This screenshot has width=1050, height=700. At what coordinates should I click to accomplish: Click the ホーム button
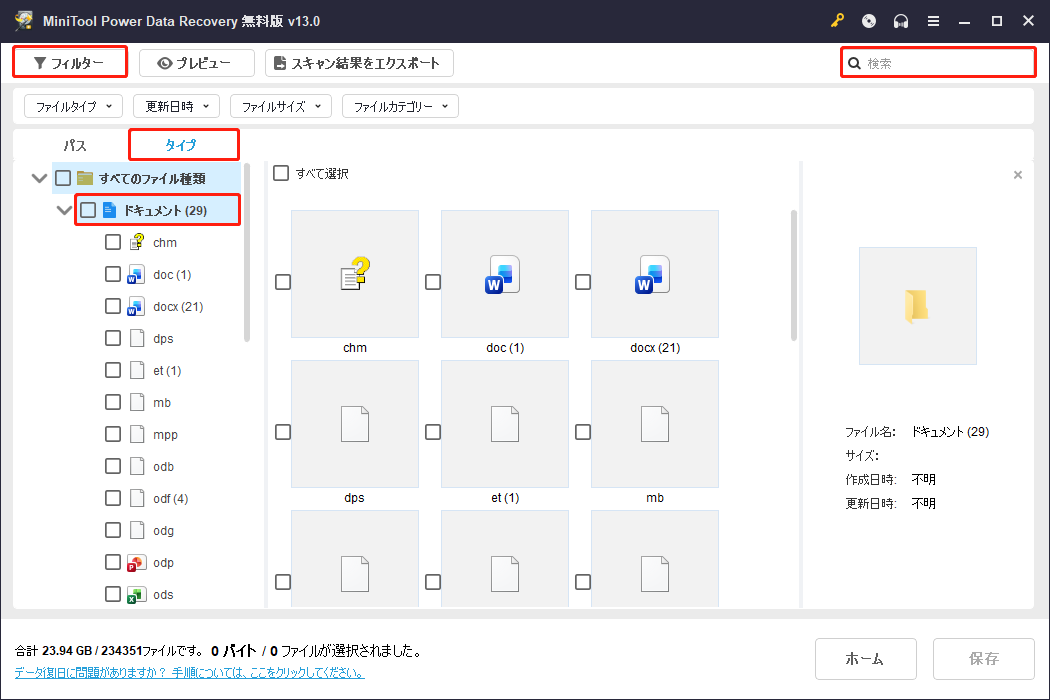tap(865, 659)
